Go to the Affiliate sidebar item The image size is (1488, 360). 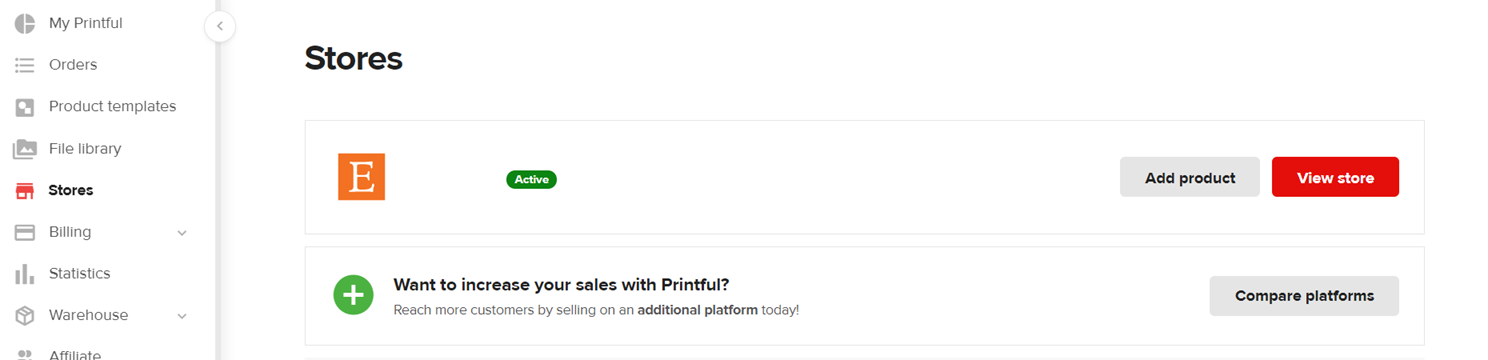click(x=75, y=354)
